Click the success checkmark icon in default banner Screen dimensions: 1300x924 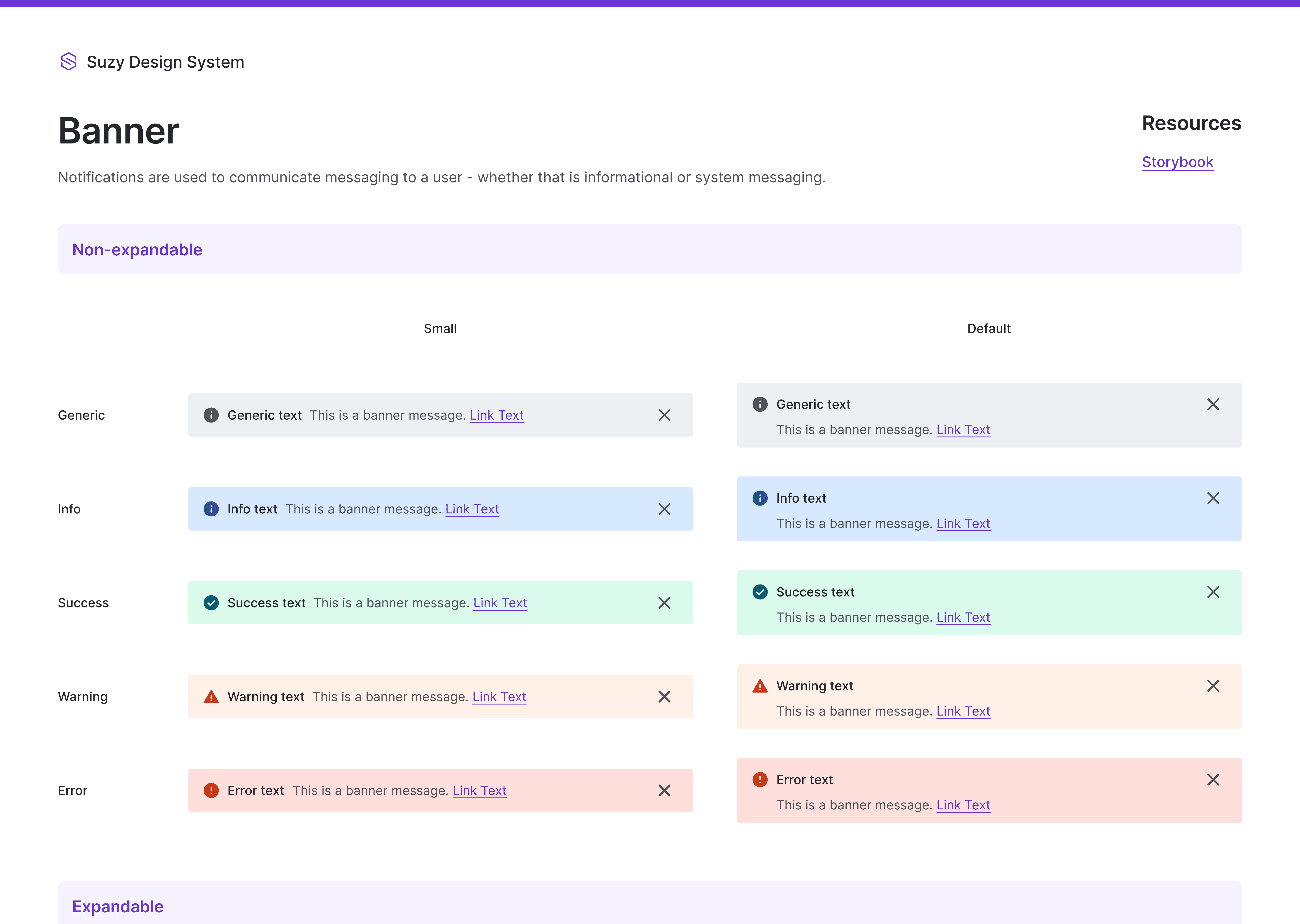click(760, 592)
